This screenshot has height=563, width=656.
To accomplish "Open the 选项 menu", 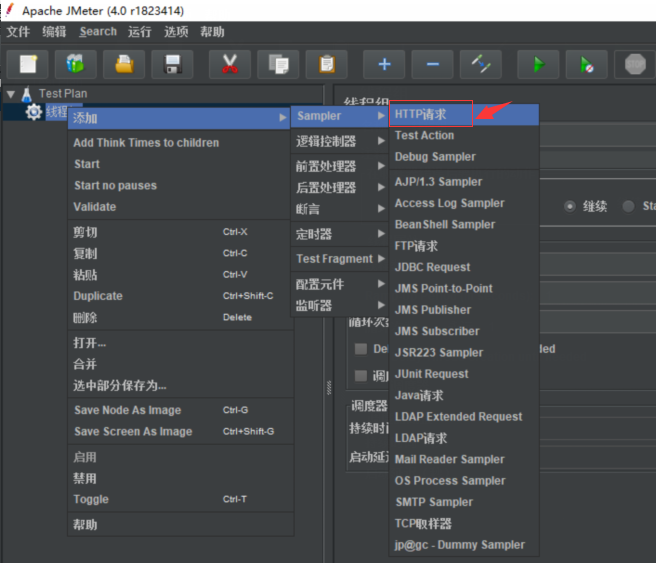I will pyautogui.click(x=176, y=32).
